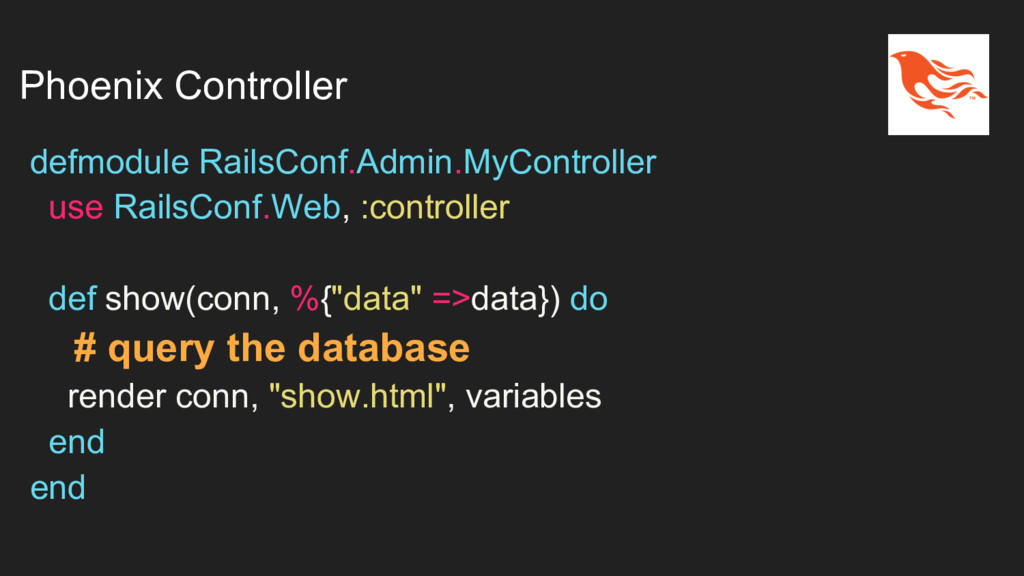Click the pink => arrow operator
Screen dimensions: 1024x576
[451, 299]
